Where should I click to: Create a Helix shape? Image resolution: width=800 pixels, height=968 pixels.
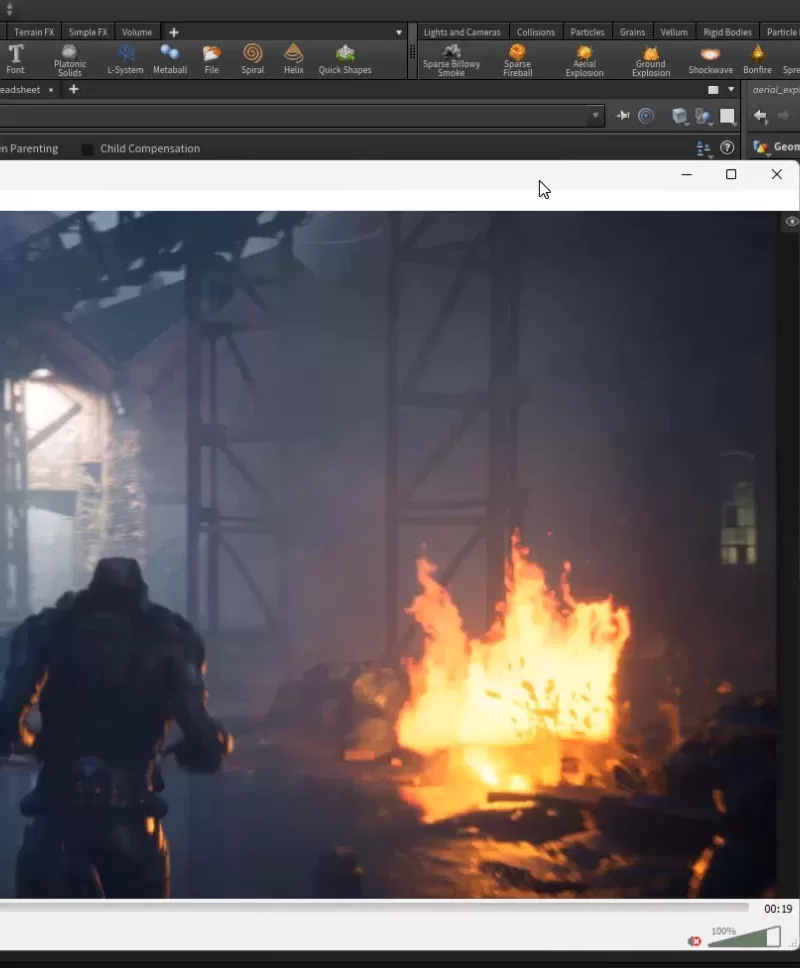(293, 59)
